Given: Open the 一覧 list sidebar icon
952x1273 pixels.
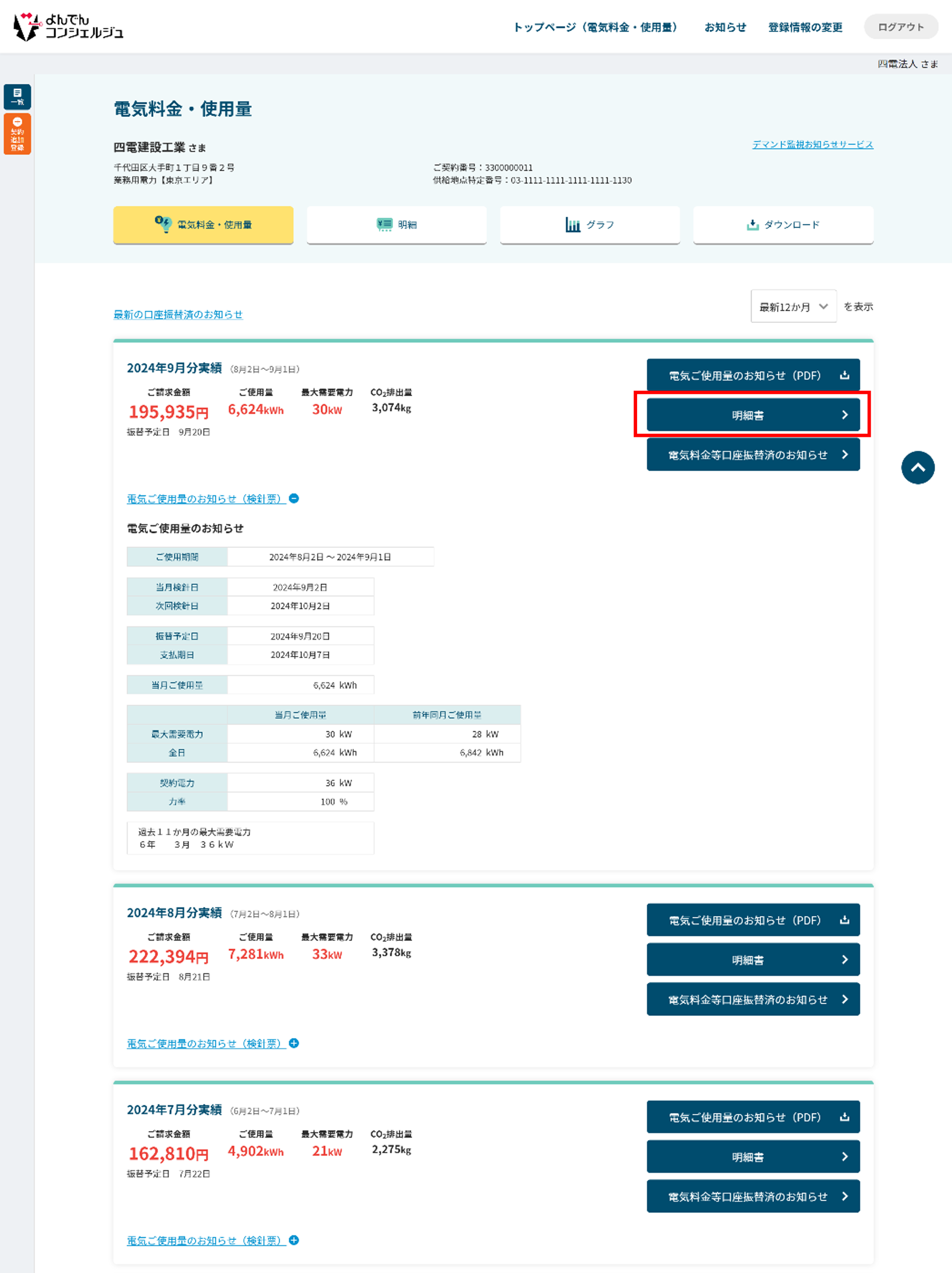Looking at the screenshot, I should coord(17,96).
